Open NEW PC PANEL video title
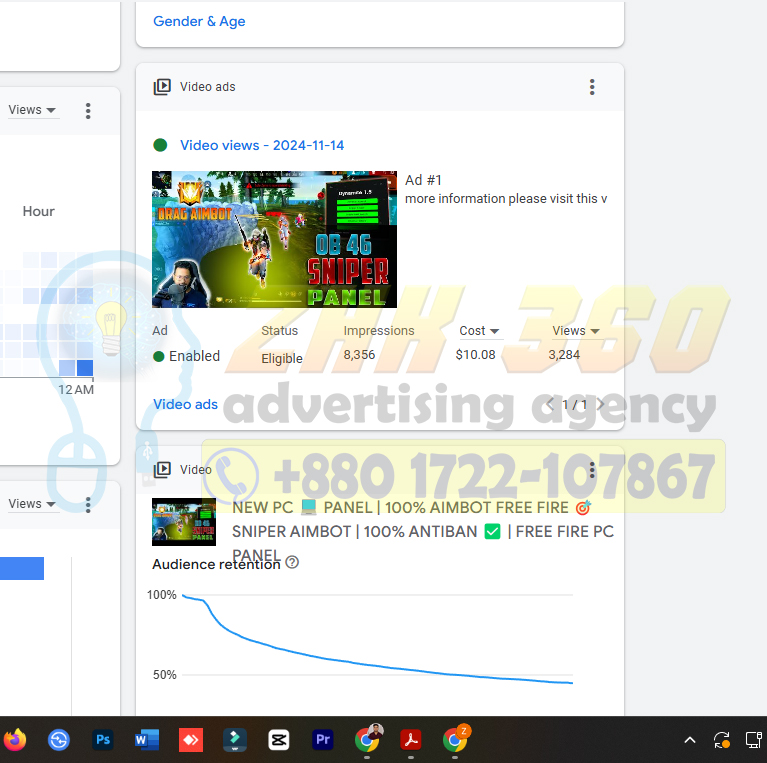This screenshot has width=767, height=763. point(423,532)
